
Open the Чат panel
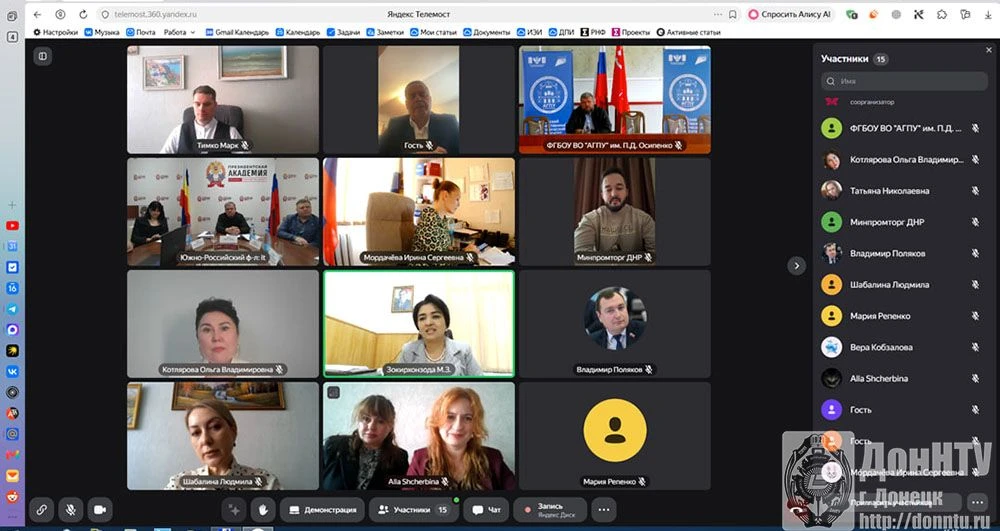486,510
